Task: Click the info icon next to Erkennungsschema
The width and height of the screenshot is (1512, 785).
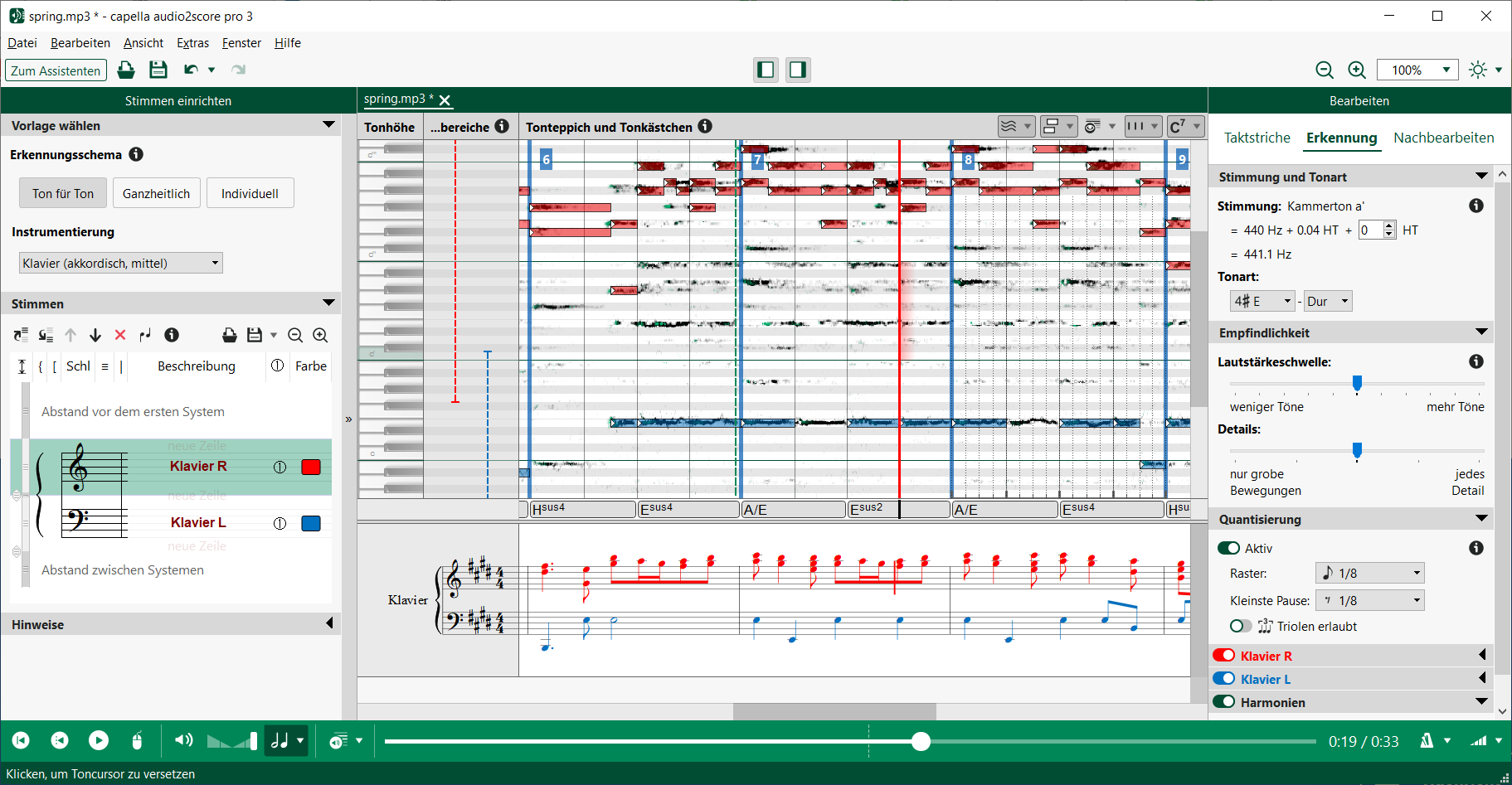Action: tap(137, 154)
